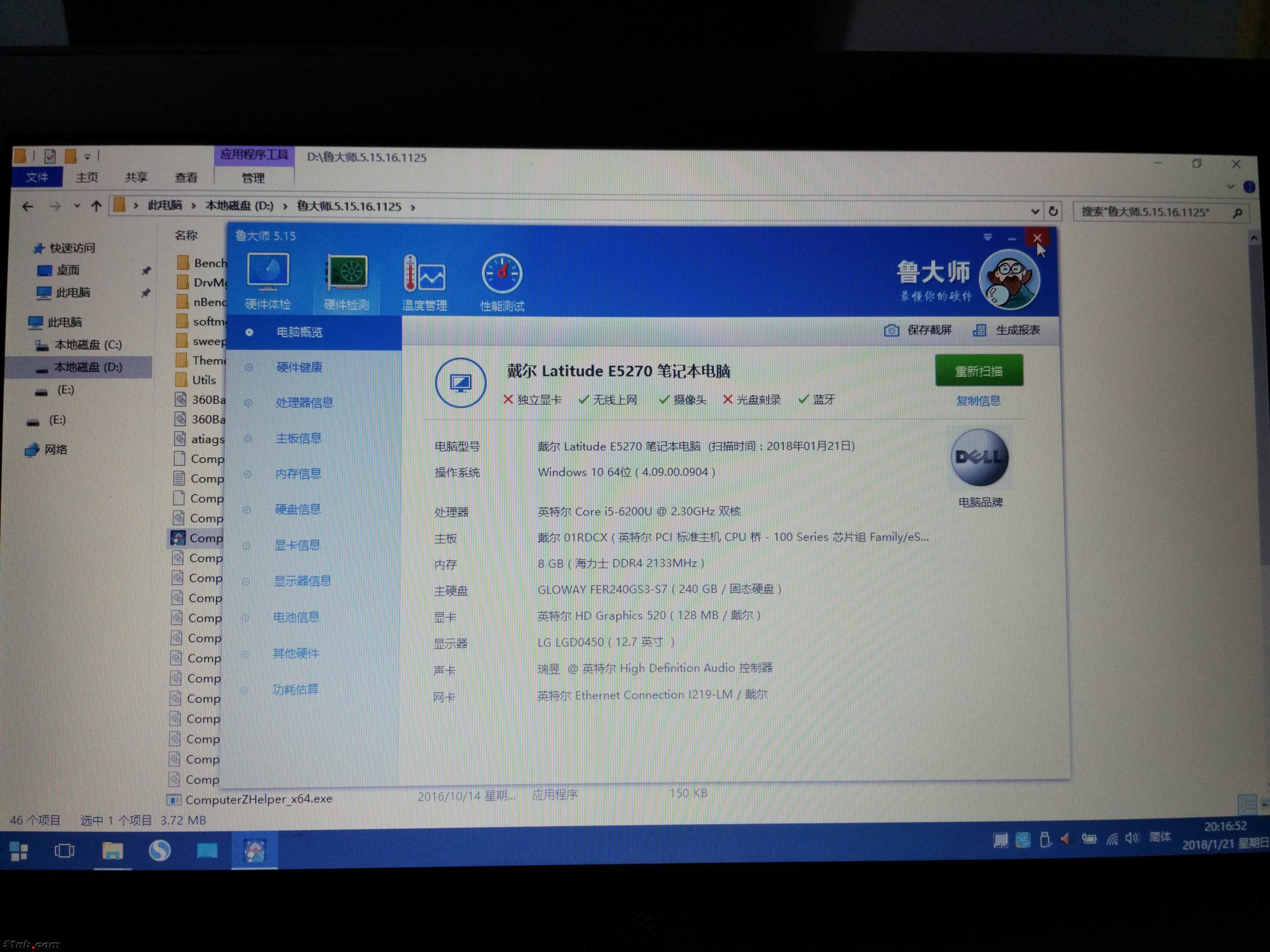Select 处理器信息 in the sidebar

coord(304,402)
